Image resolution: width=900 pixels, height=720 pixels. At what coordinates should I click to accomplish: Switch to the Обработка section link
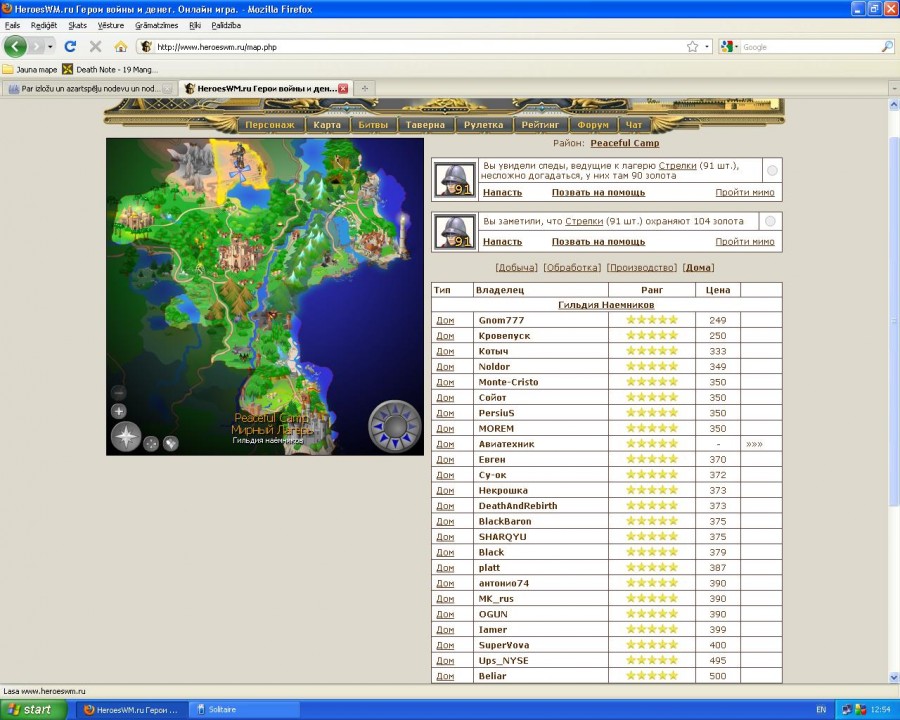coord(572,268)
